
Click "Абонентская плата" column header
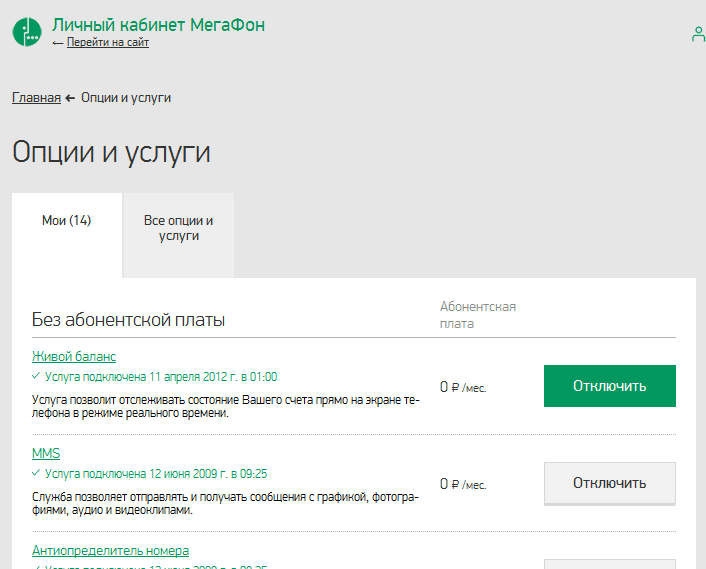pyautogui.click(x=478, y=315)
